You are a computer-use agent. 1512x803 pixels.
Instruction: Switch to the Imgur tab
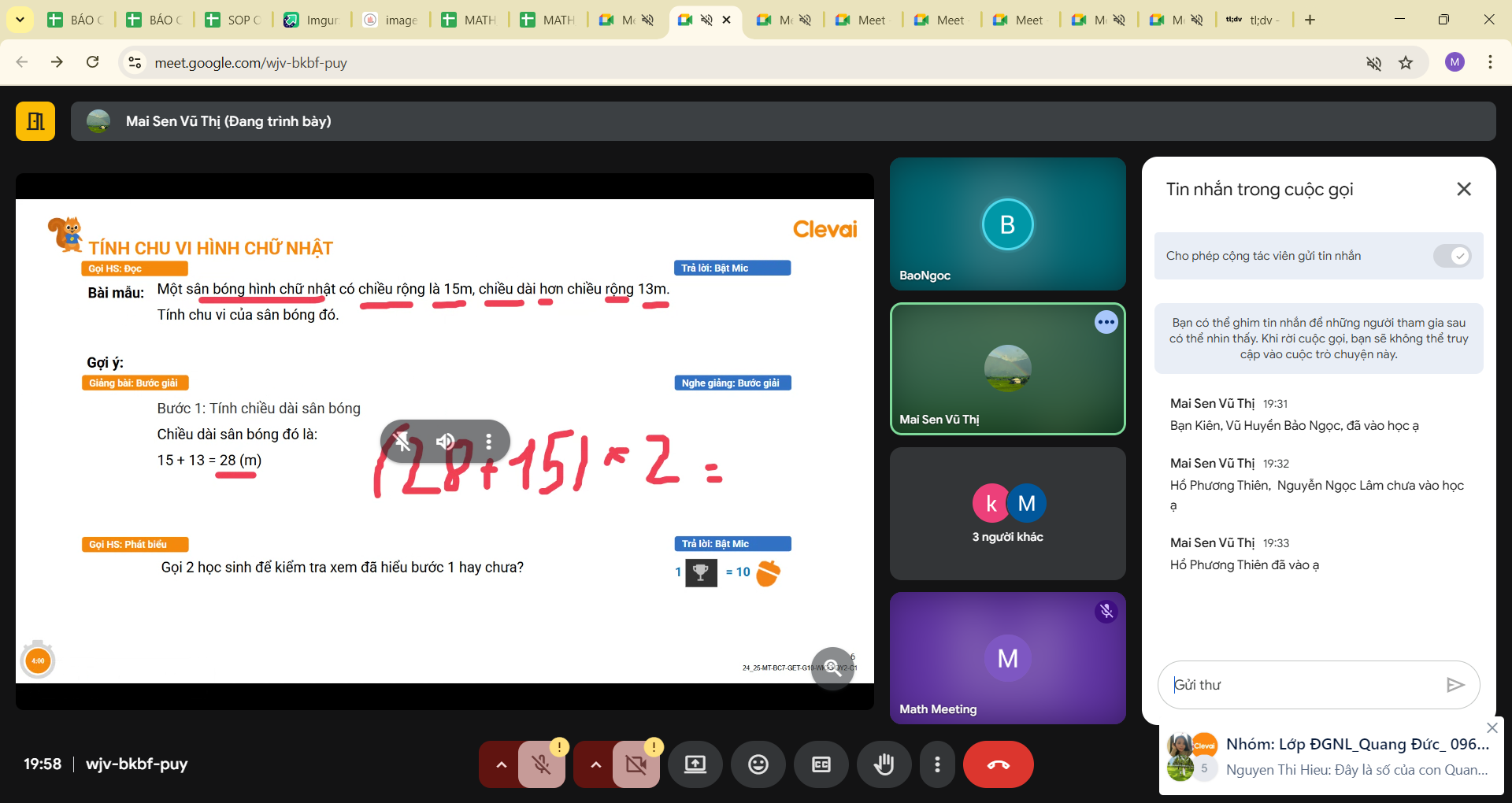312,20
